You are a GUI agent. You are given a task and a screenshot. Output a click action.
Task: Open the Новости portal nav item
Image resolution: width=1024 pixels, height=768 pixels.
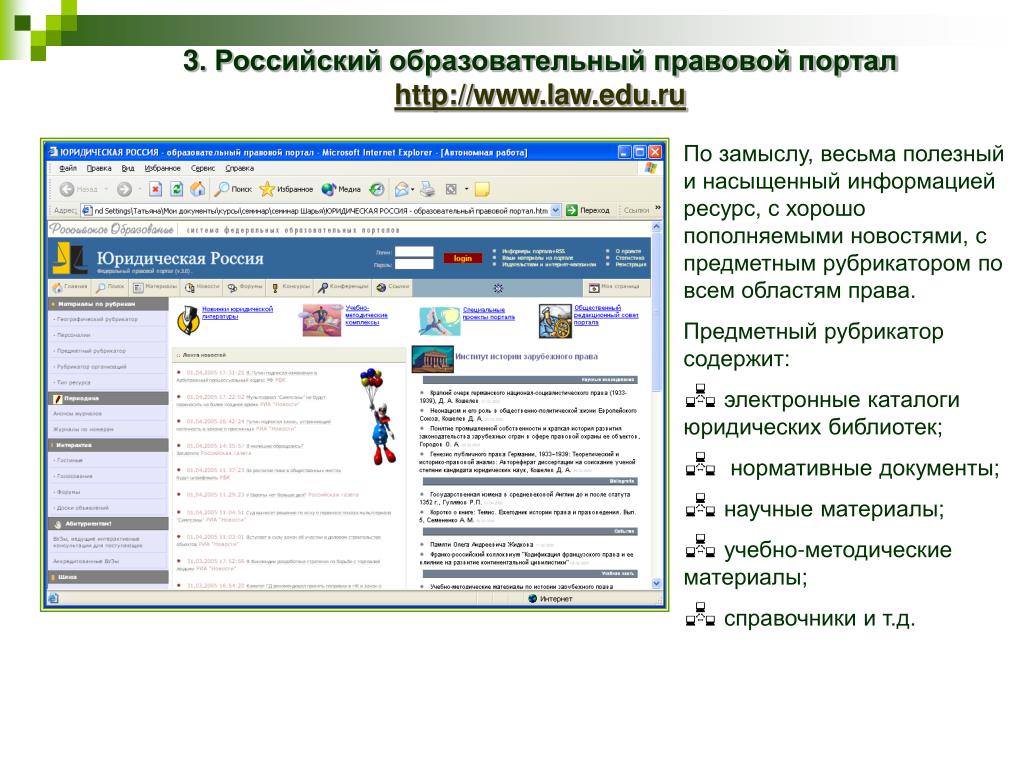point(202,287)
